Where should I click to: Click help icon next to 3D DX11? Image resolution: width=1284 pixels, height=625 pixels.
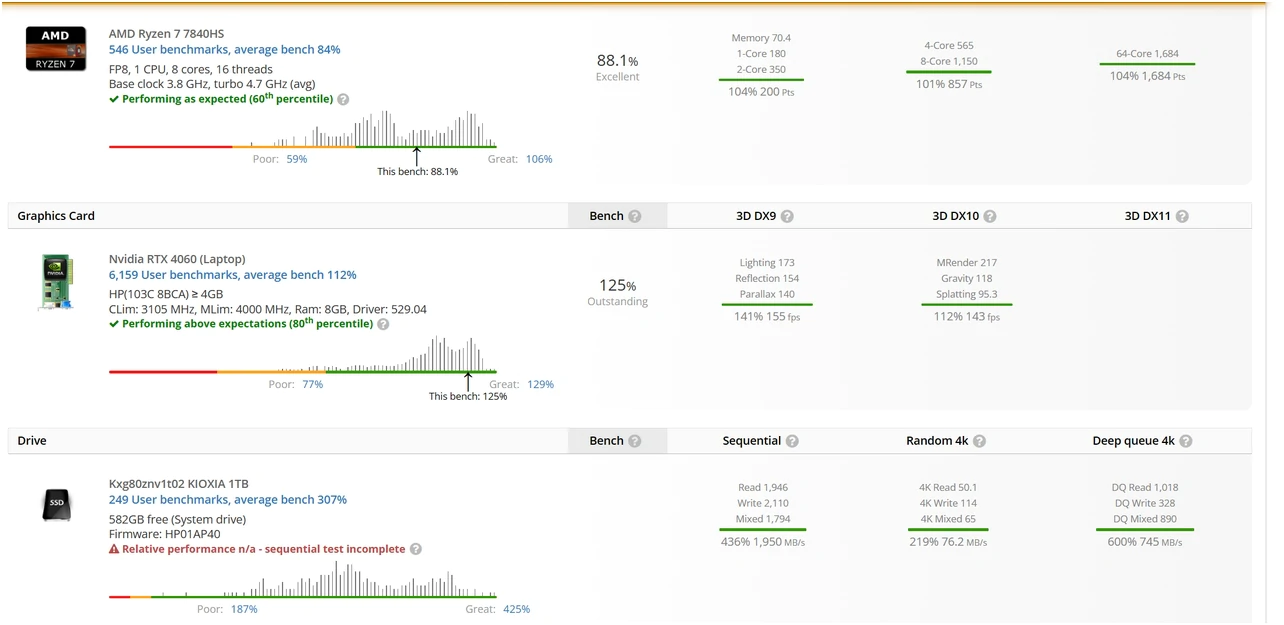[1181, 217]
